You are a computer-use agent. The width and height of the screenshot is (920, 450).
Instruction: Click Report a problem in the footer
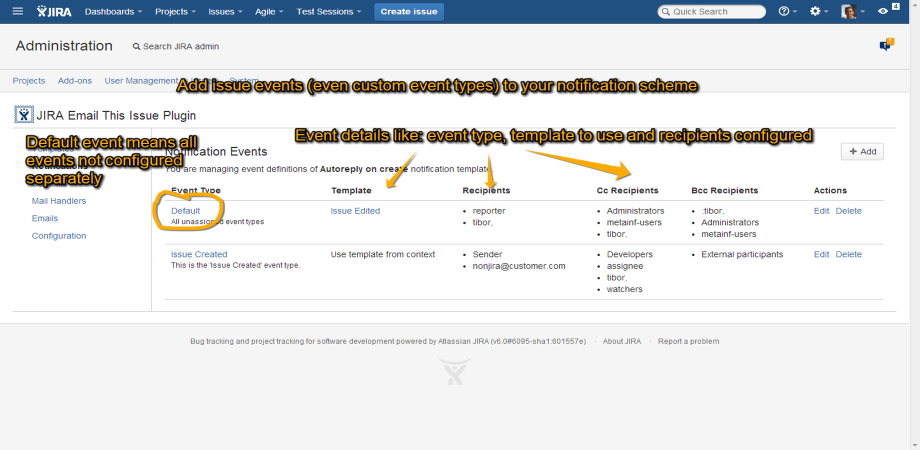click(688, 341)
